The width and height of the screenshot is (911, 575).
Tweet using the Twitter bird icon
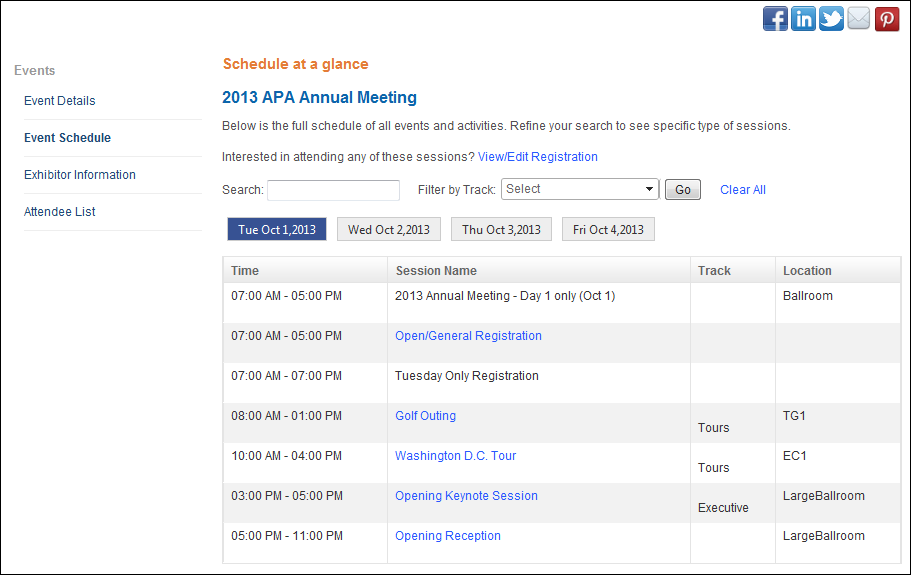831,19
